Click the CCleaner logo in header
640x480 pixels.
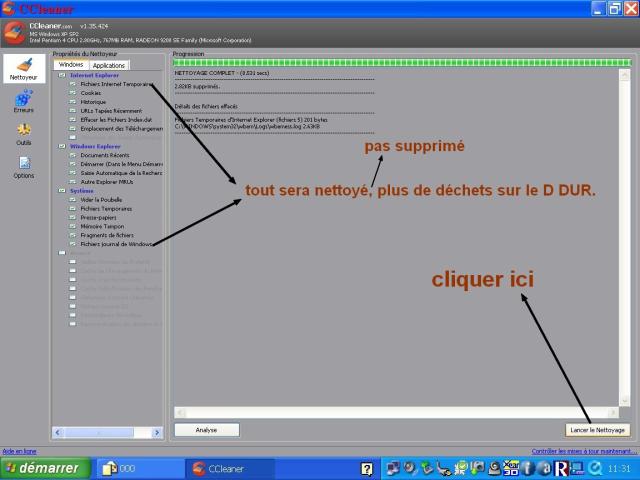(15, 33)
